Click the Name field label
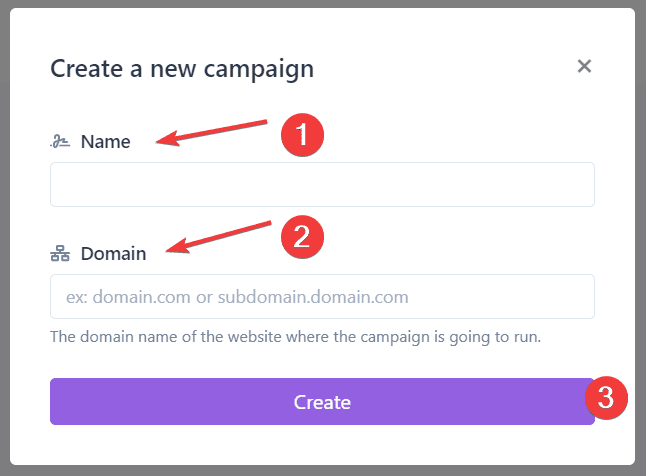The height and width of the screenshot is (476, 646). 105,142
